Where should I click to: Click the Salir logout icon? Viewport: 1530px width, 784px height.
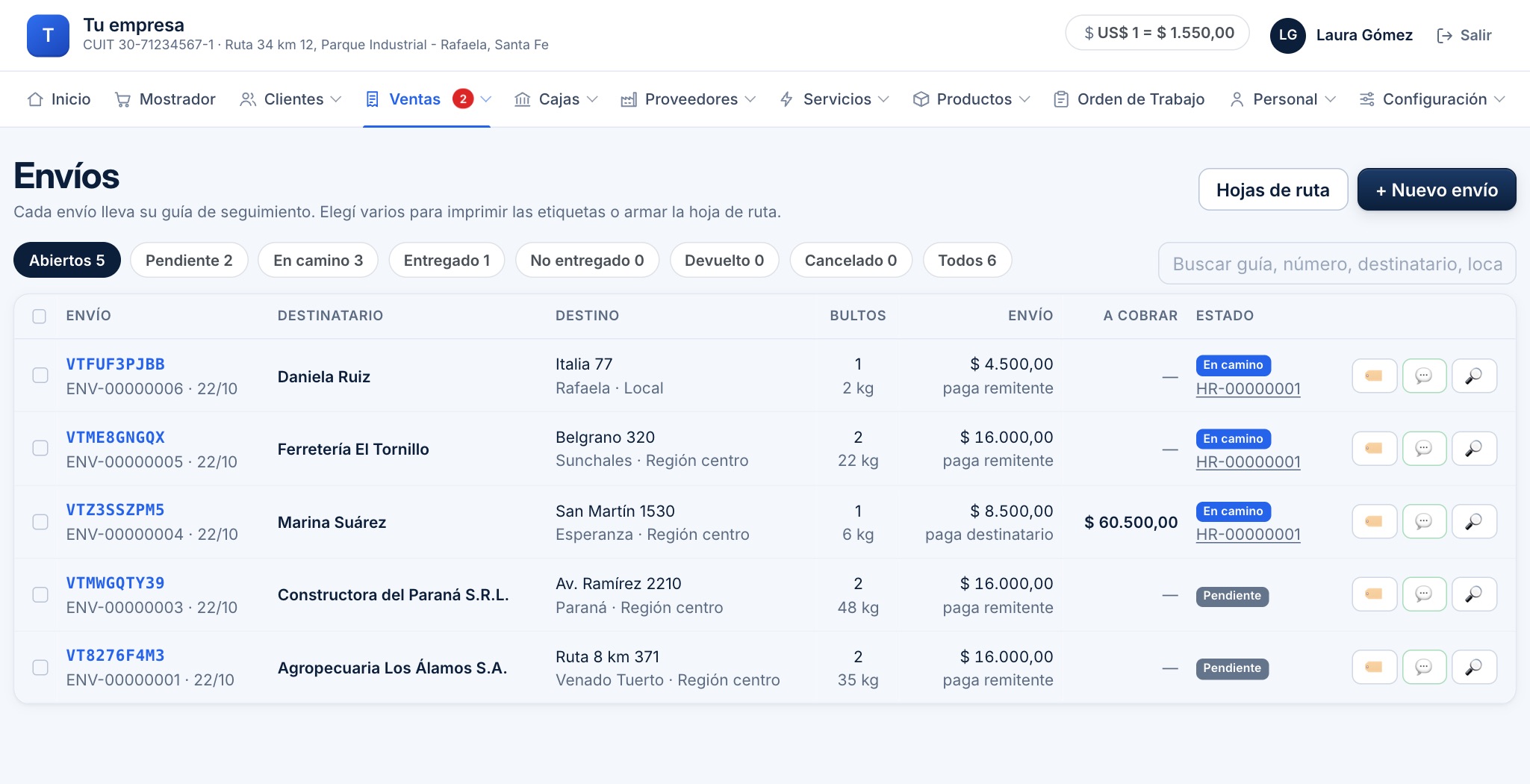click(x=1444, y=35)
